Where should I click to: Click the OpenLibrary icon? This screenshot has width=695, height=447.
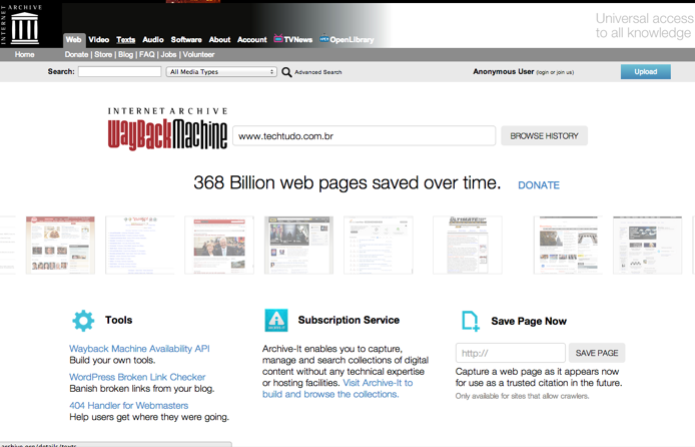click(x=324, y=39)
